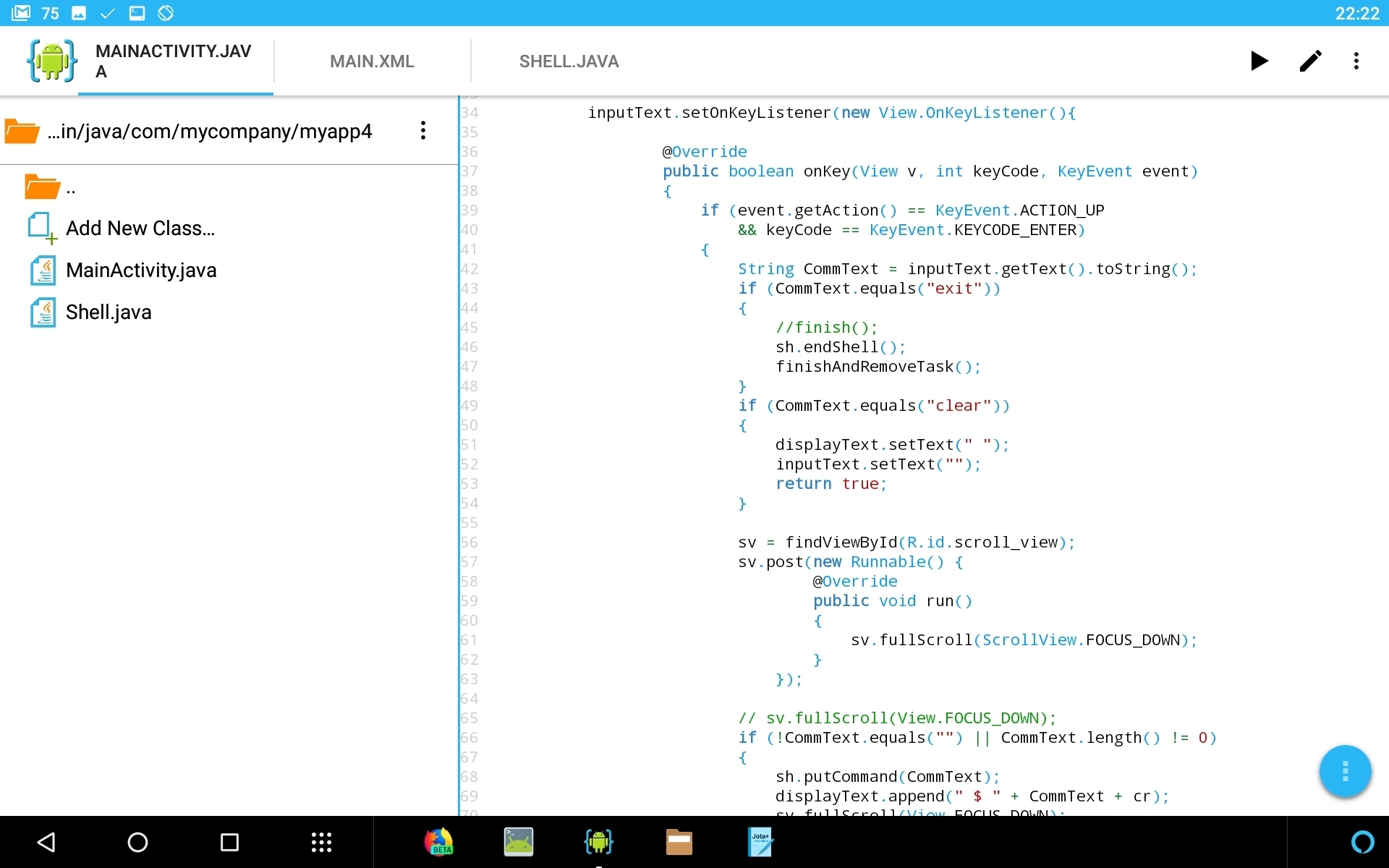
Task: Click the displayText.append line
Action: [x=972, y=796]
